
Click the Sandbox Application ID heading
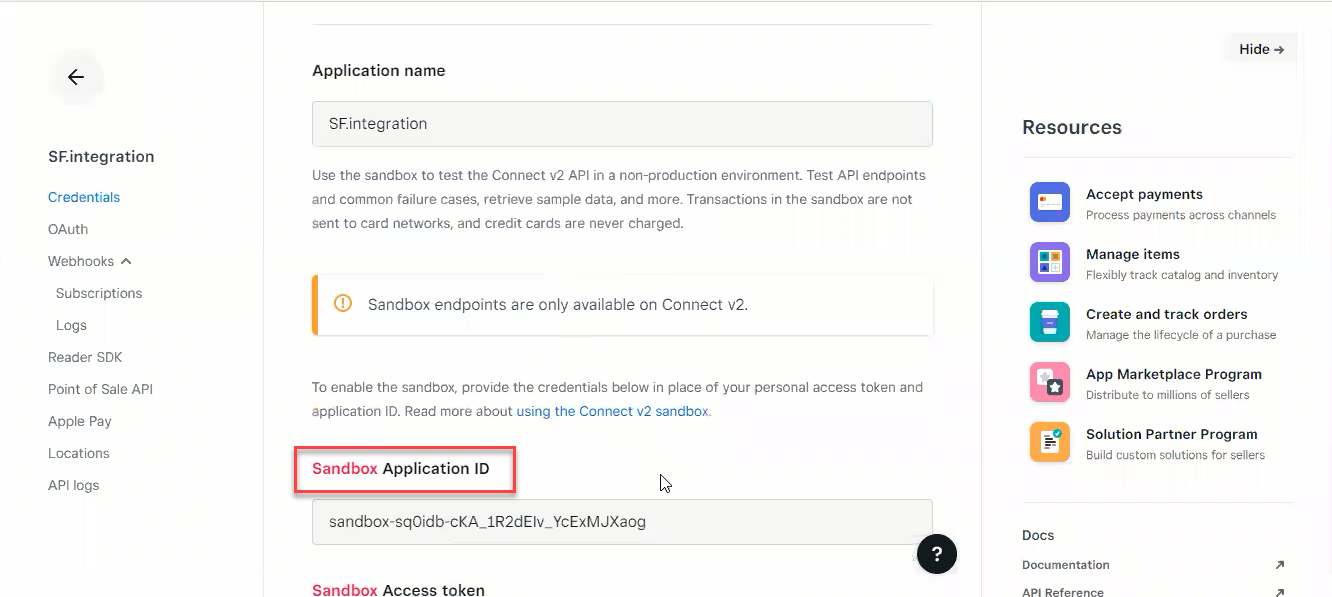(401, 468)
